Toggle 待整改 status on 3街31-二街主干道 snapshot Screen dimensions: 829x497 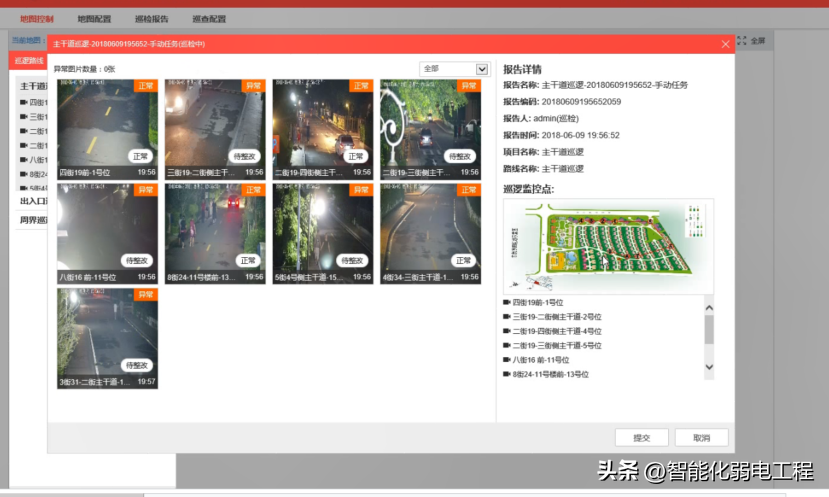137,365
